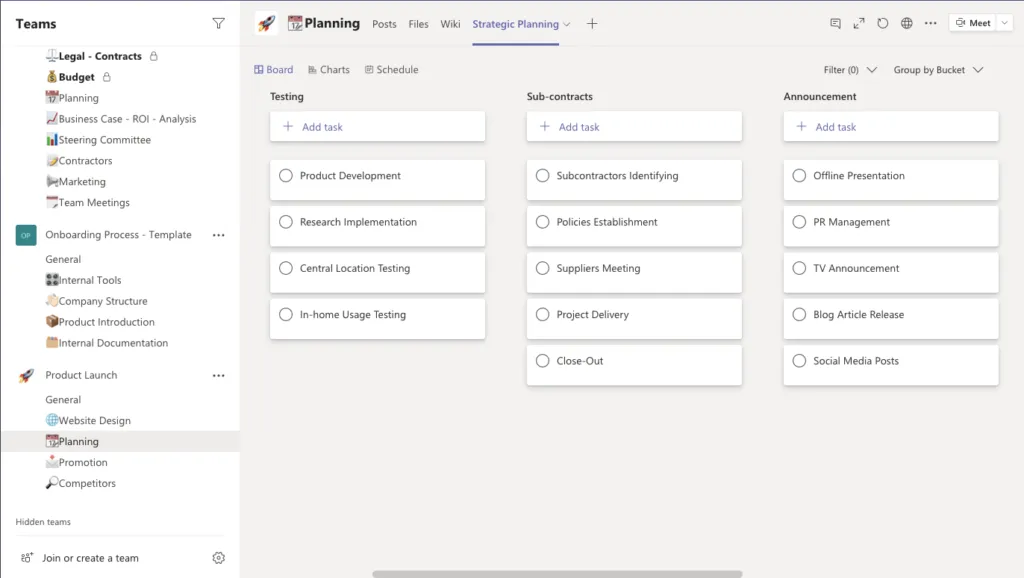Image resolution: width=1024 pixels, height=578 pixels.
Task: Mark Central Location Testing complete
Action: (285, 268)
